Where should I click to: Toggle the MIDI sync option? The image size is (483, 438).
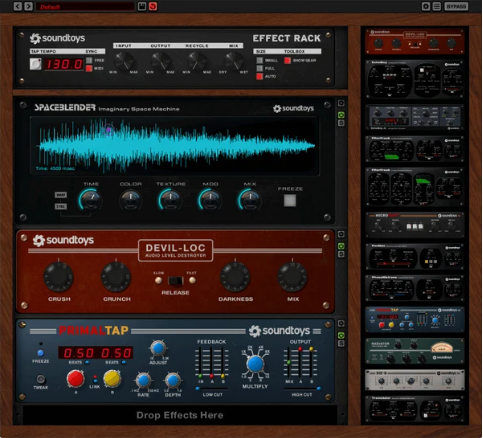tap(89, 68)
